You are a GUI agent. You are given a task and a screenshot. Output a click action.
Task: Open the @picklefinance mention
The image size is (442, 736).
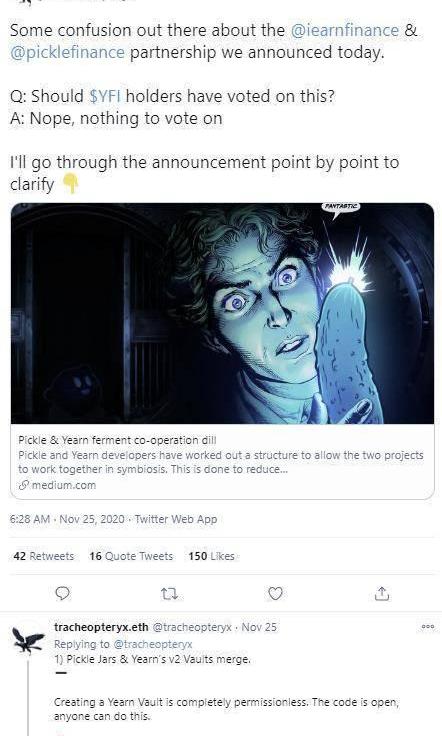pyautogui.click(x=68, y=52)
